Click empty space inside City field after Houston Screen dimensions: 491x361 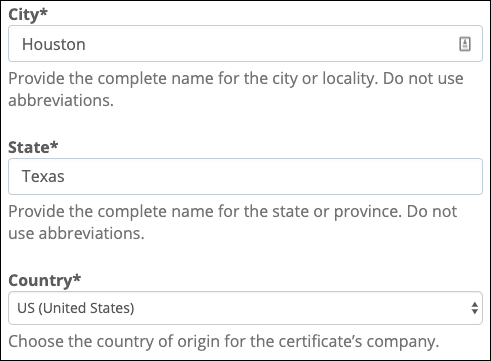(x=267, y=44)
